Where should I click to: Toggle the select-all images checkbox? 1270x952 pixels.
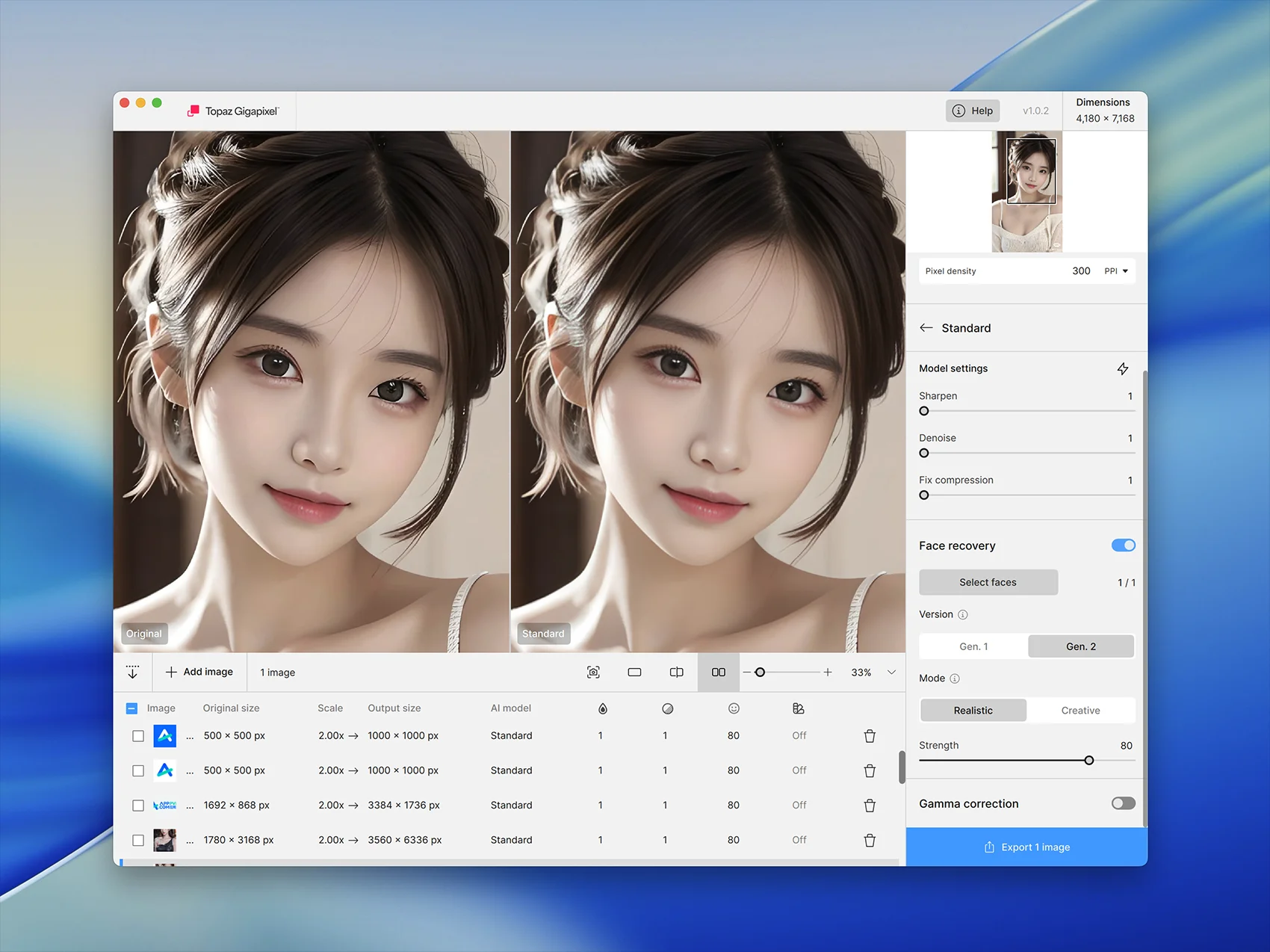131,708
